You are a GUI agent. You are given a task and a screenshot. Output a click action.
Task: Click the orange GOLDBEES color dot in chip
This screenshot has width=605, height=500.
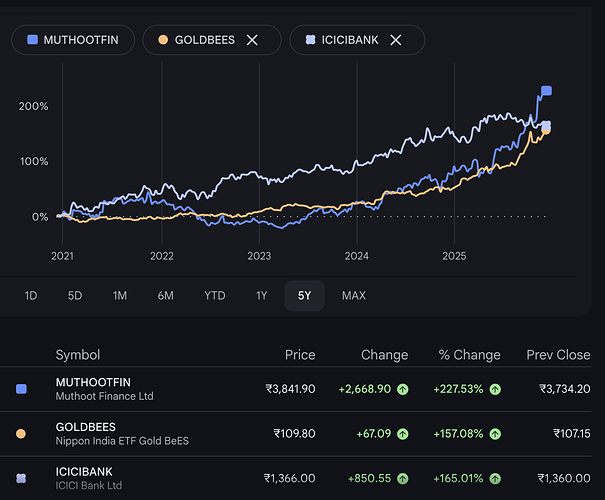click(163, 39)
